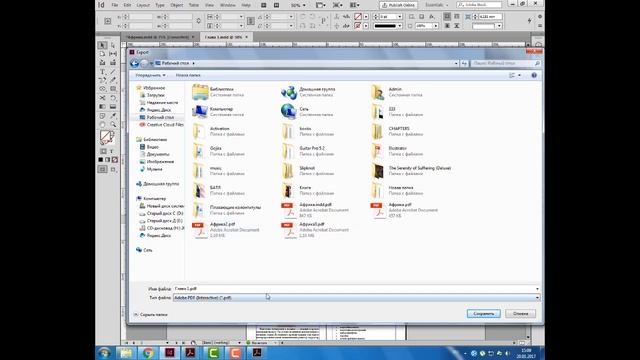
Task: Refresh the folder address bar
Action: click(x=464, y=63)
